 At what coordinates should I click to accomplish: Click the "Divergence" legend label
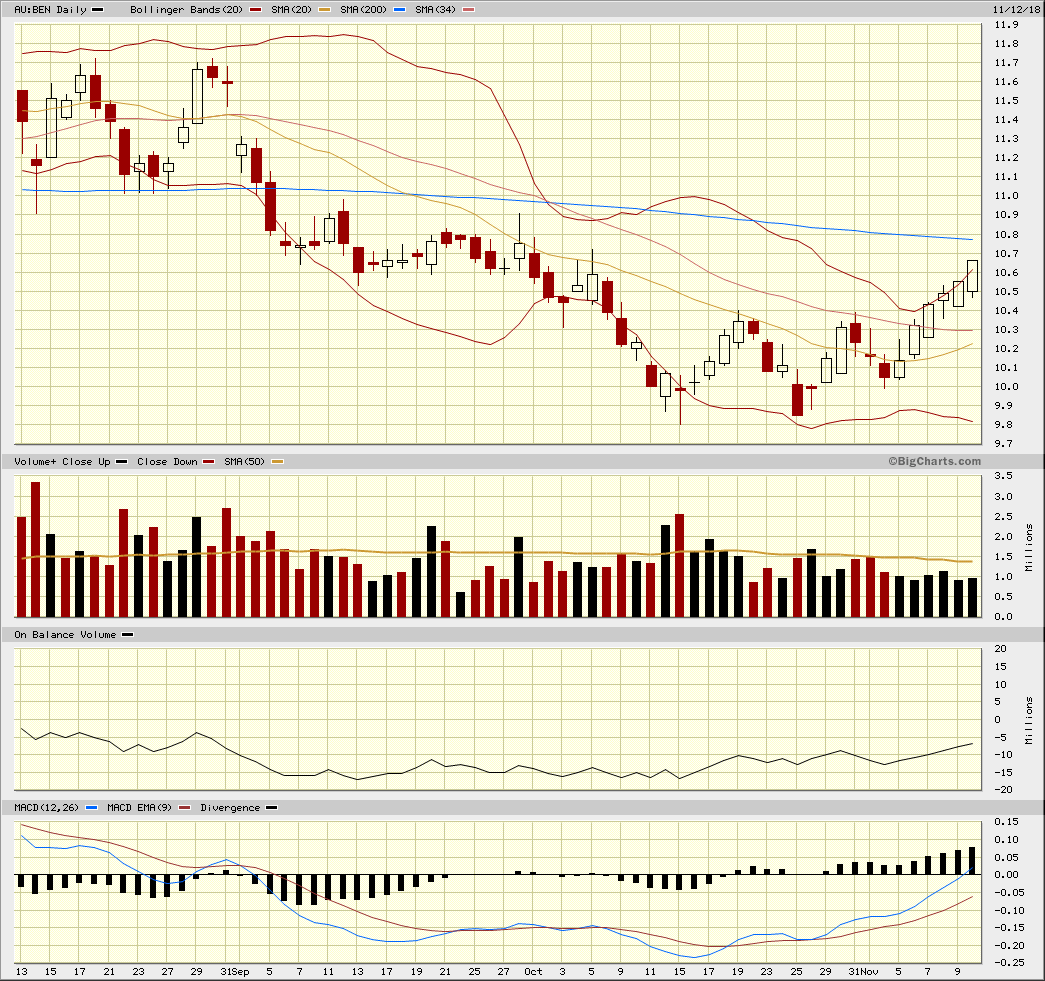click(x=230, y=808)
